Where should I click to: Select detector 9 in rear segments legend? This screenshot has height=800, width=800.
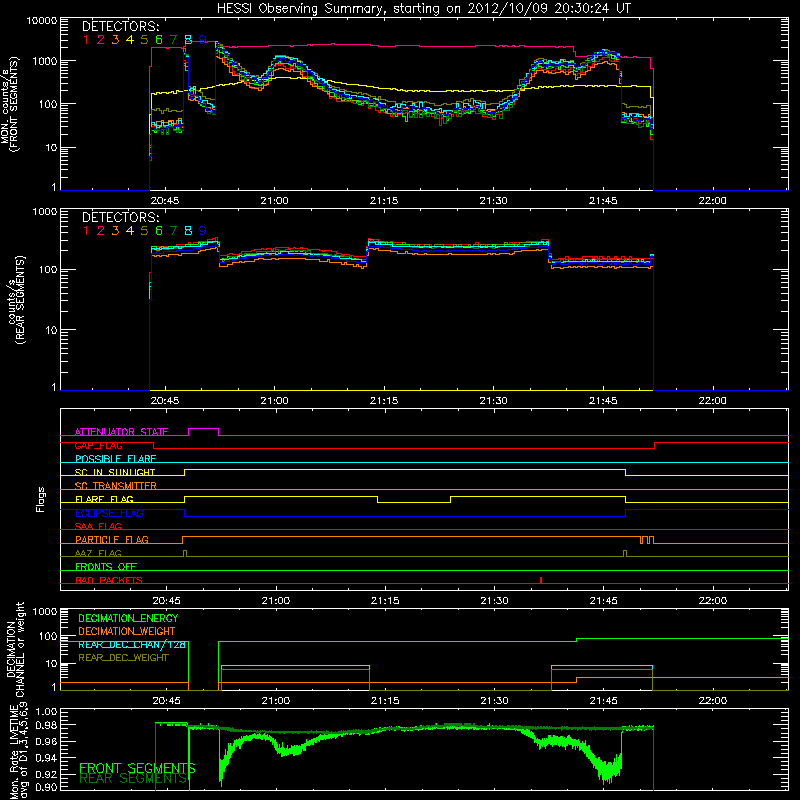[x=203, y=231]
